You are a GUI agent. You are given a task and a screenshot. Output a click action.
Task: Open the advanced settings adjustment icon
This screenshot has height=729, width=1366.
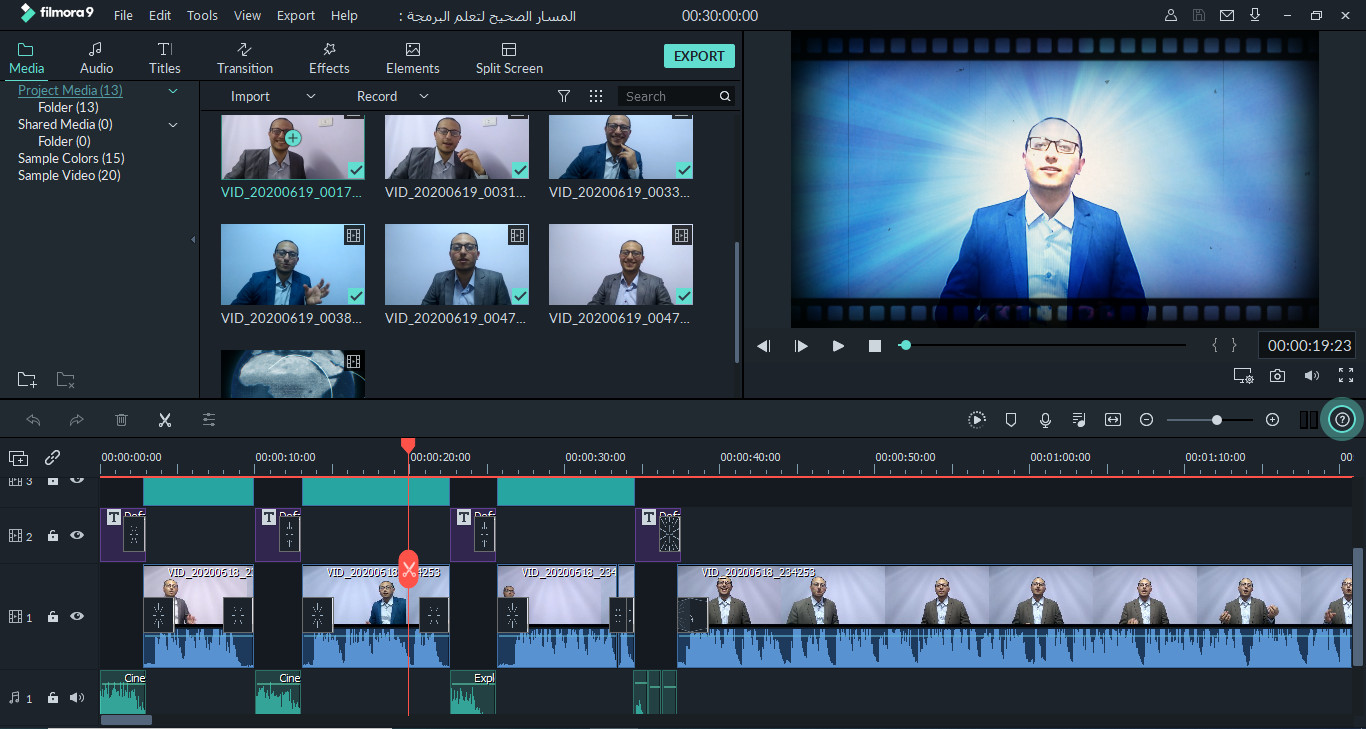[209, 419]
